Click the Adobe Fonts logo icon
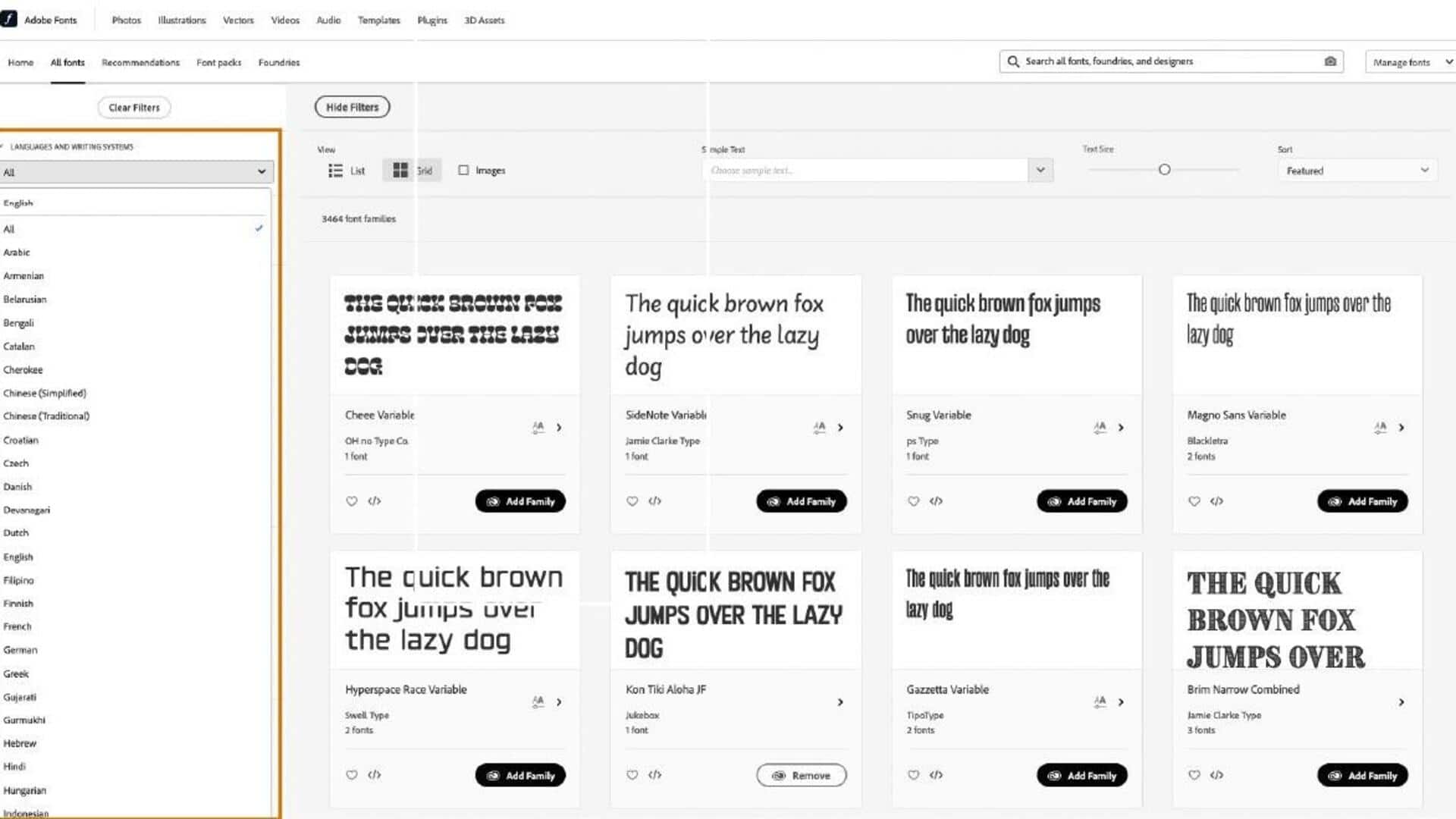Viewport: 1456px width, 819px height. 8,20
